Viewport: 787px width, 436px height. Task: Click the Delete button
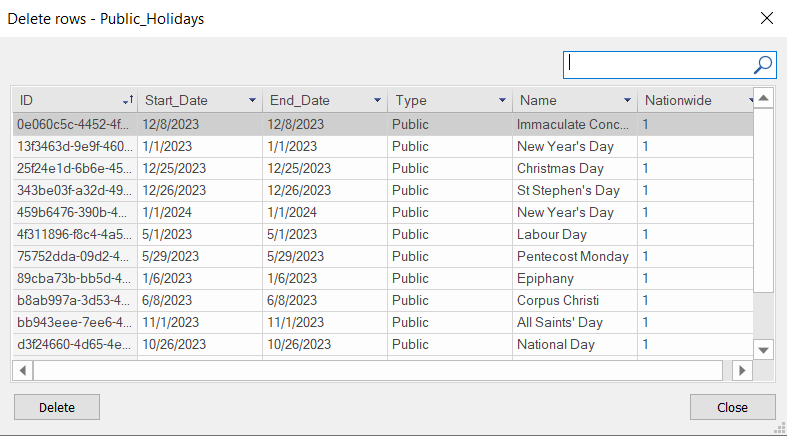tap(57, 407)
